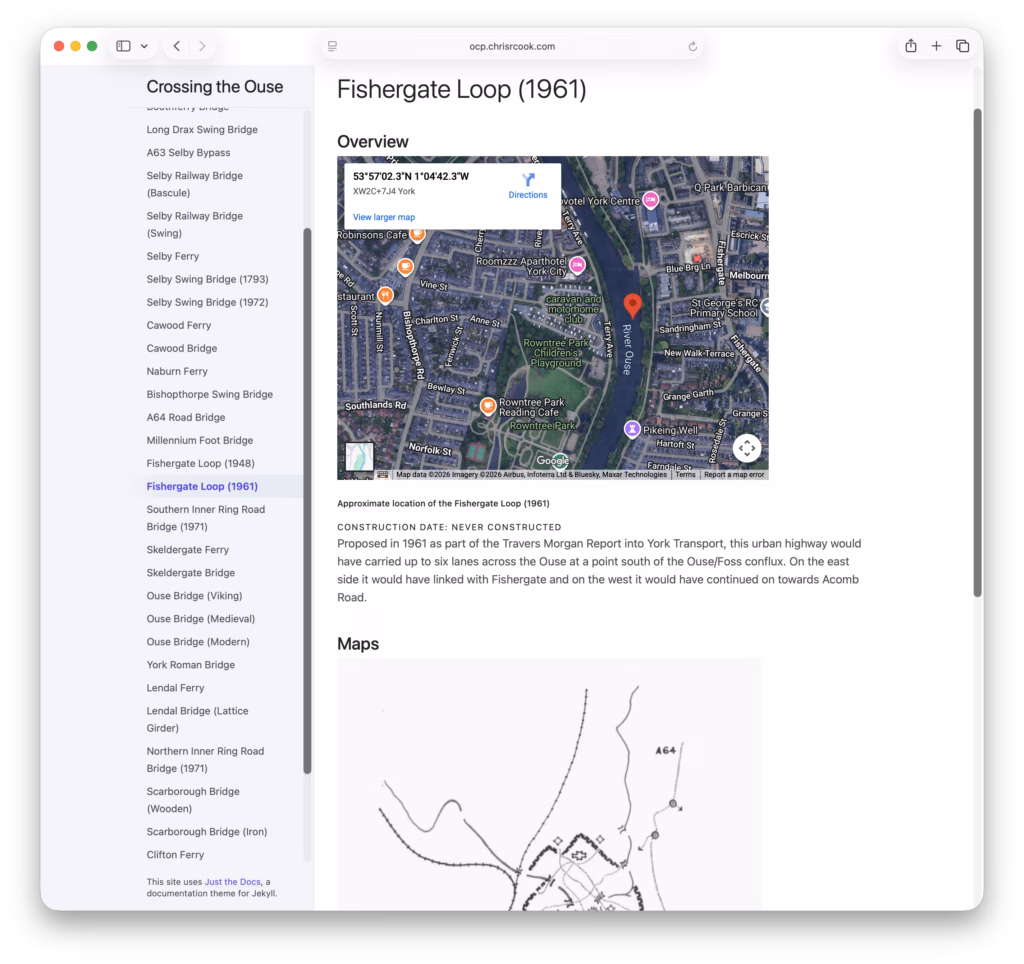Follow the Just the Docs link
The width and height of the screenshot is (1024, 964).
click(233, 881)
